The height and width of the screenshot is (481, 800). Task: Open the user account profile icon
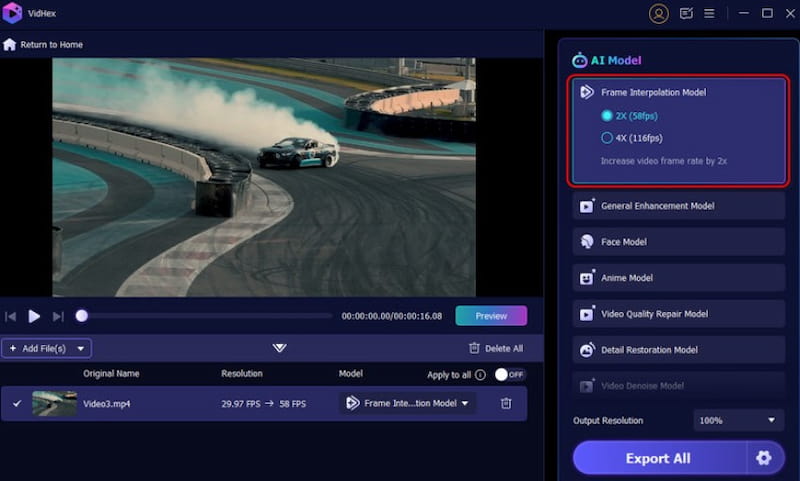658,14
